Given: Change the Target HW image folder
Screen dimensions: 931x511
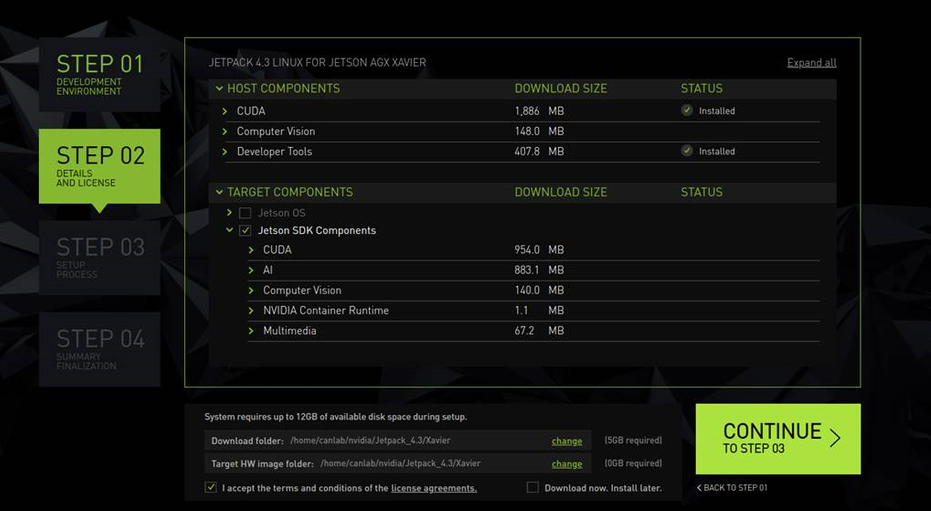Looking at the screenshot, I should [567, 464].
